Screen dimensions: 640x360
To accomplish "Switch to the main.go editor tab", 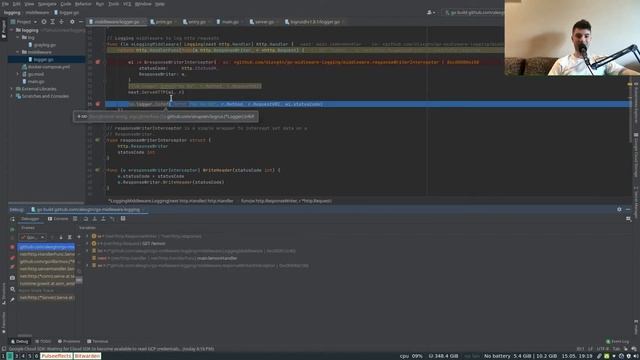I will [230, 22].
